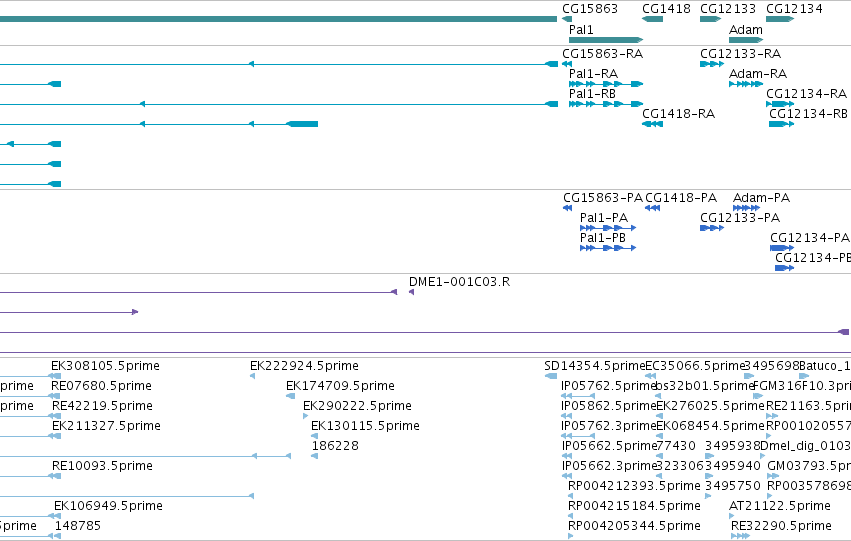
Task: Click exon glyph beneath Adam-RA label
Action: (746, 84)
